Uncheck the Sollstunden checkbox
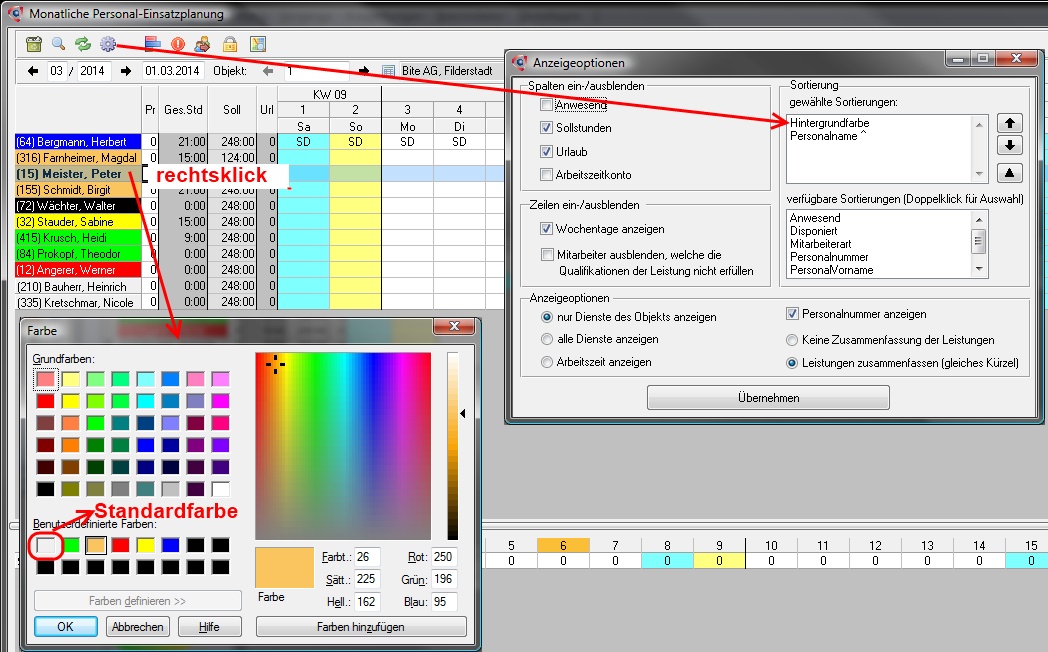 tap(547, 128)
